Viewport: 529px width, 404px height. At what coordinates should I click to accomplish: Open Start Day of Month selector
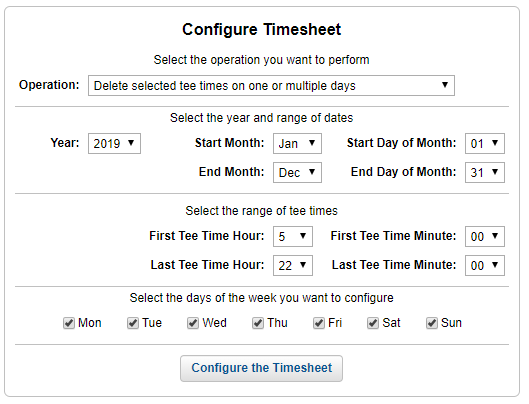pos(485,143)
